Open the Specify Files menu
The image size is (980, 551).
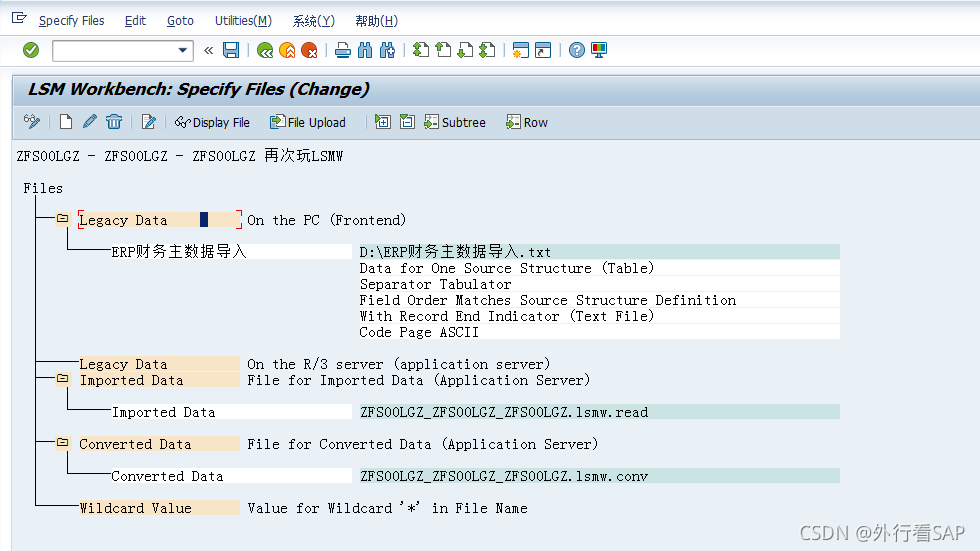click(x=71, y=21)
